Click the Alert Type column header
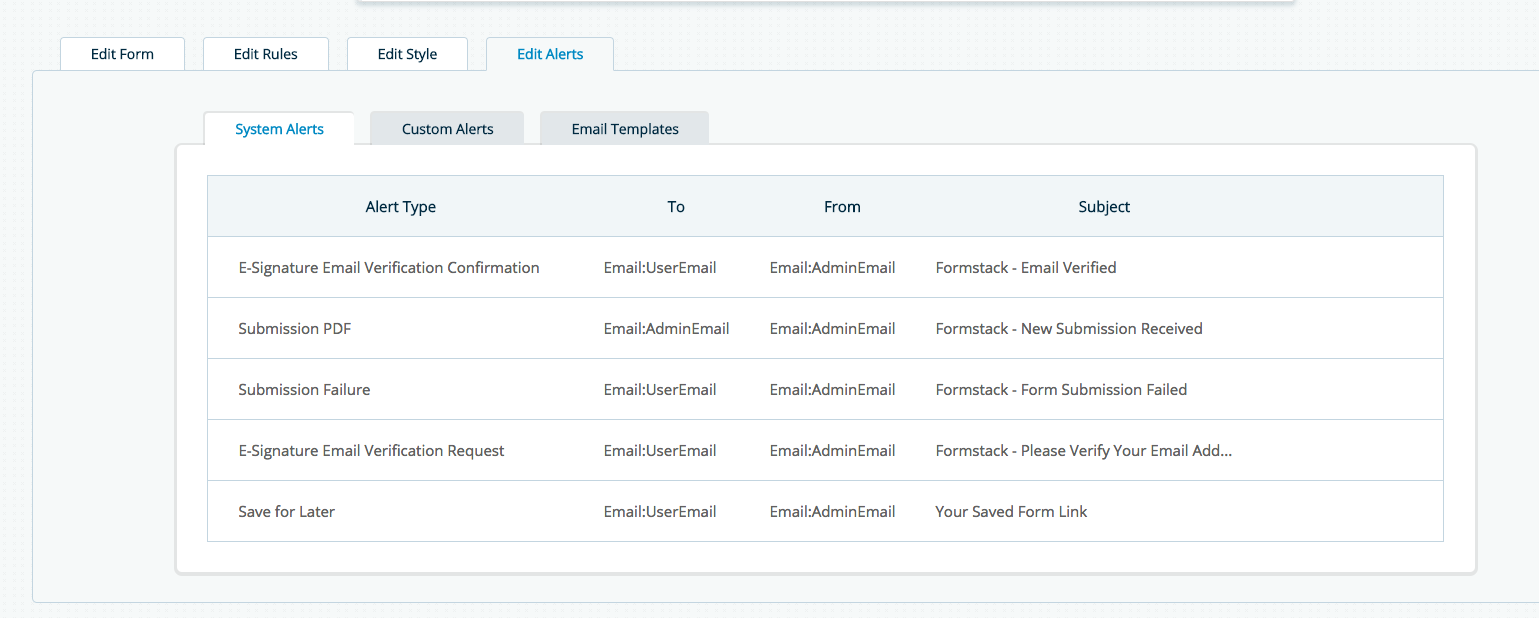Screen dimensions: 1539x628 400,207
